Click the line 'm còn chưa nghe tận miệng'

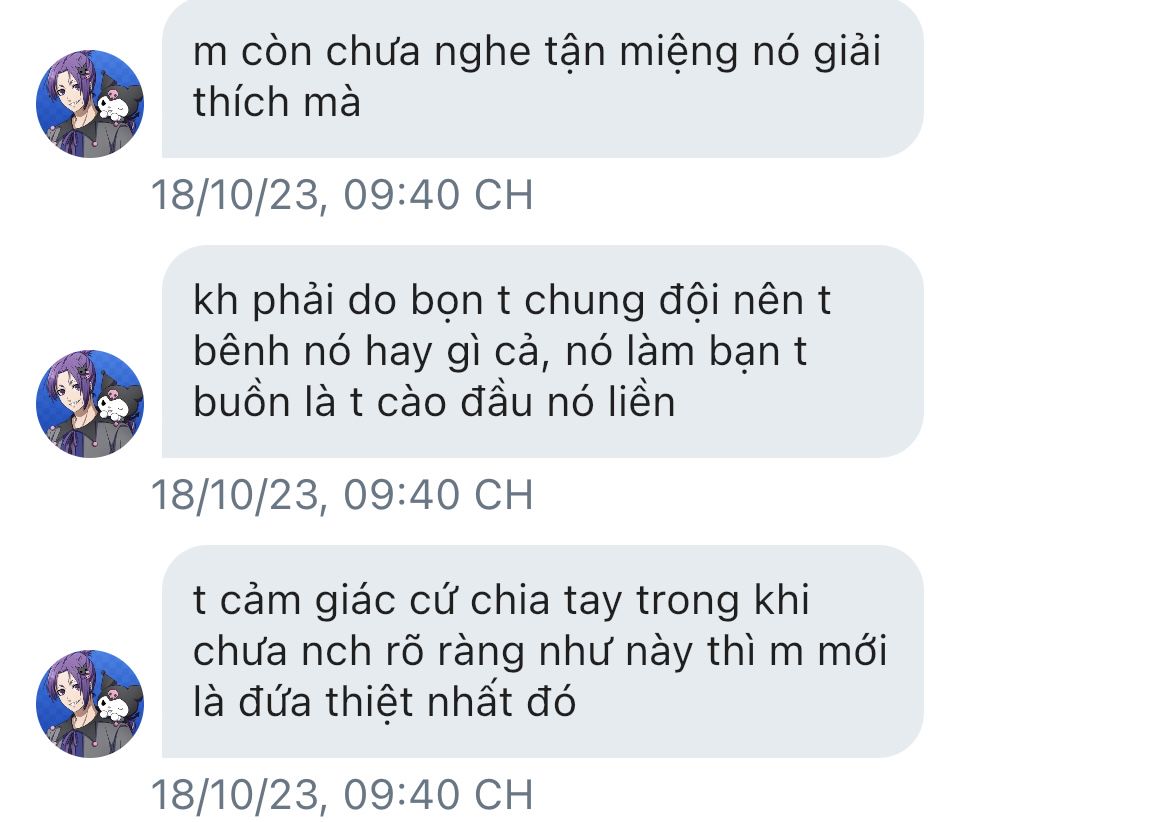pyautogui.click(x=467, y=51)
